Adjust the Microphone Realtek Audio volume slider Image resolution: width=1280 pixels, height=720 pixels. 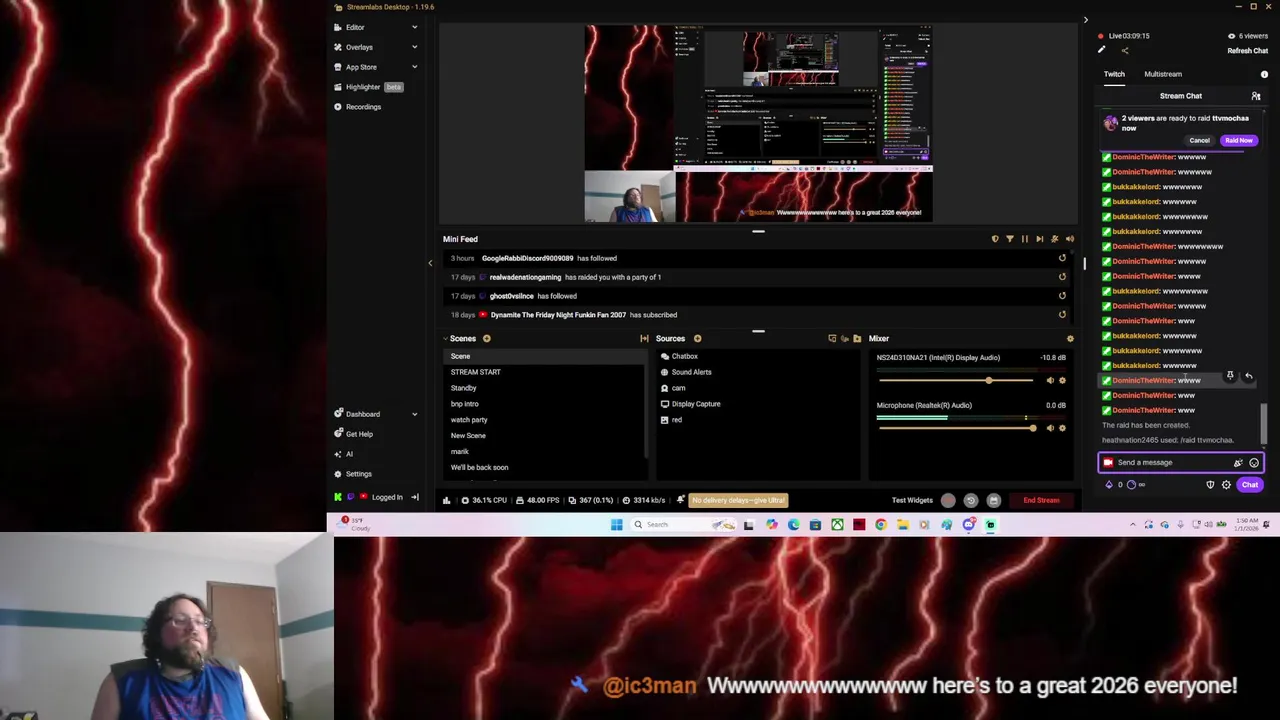click(x=955, y=428)
